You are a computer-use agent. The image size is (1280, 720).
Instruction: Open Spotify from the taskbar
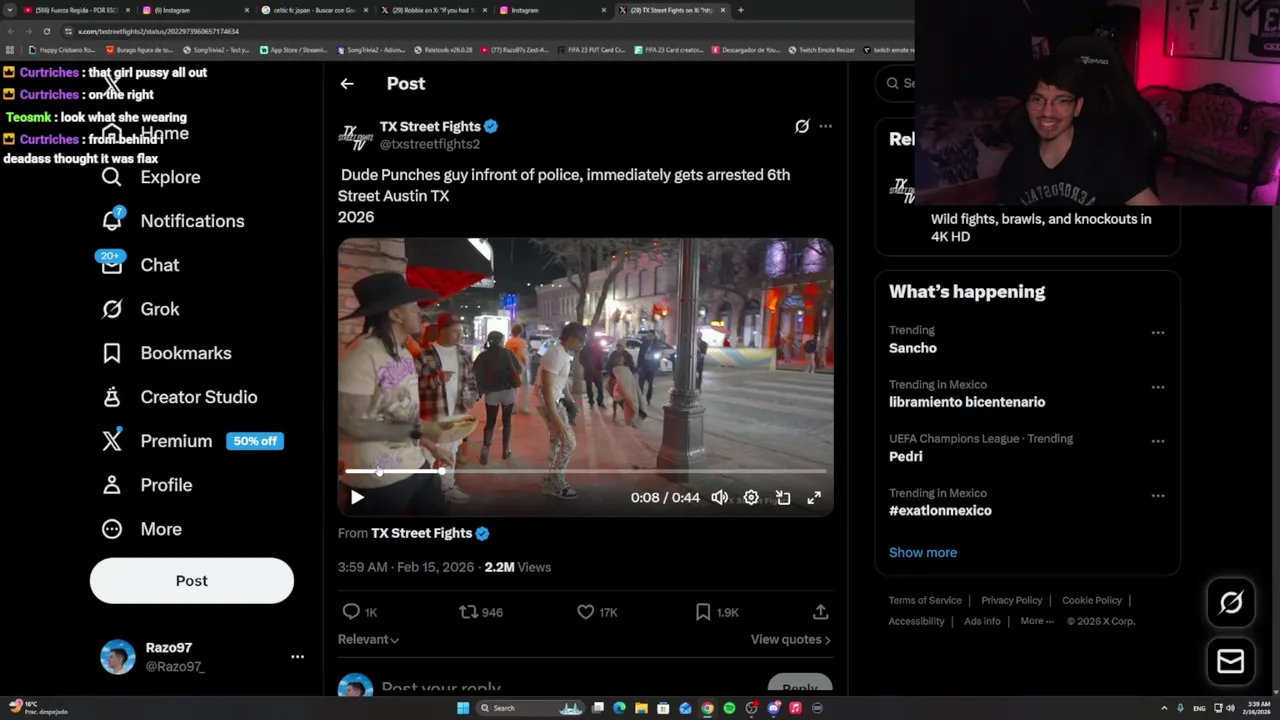(x=729, y=708)
